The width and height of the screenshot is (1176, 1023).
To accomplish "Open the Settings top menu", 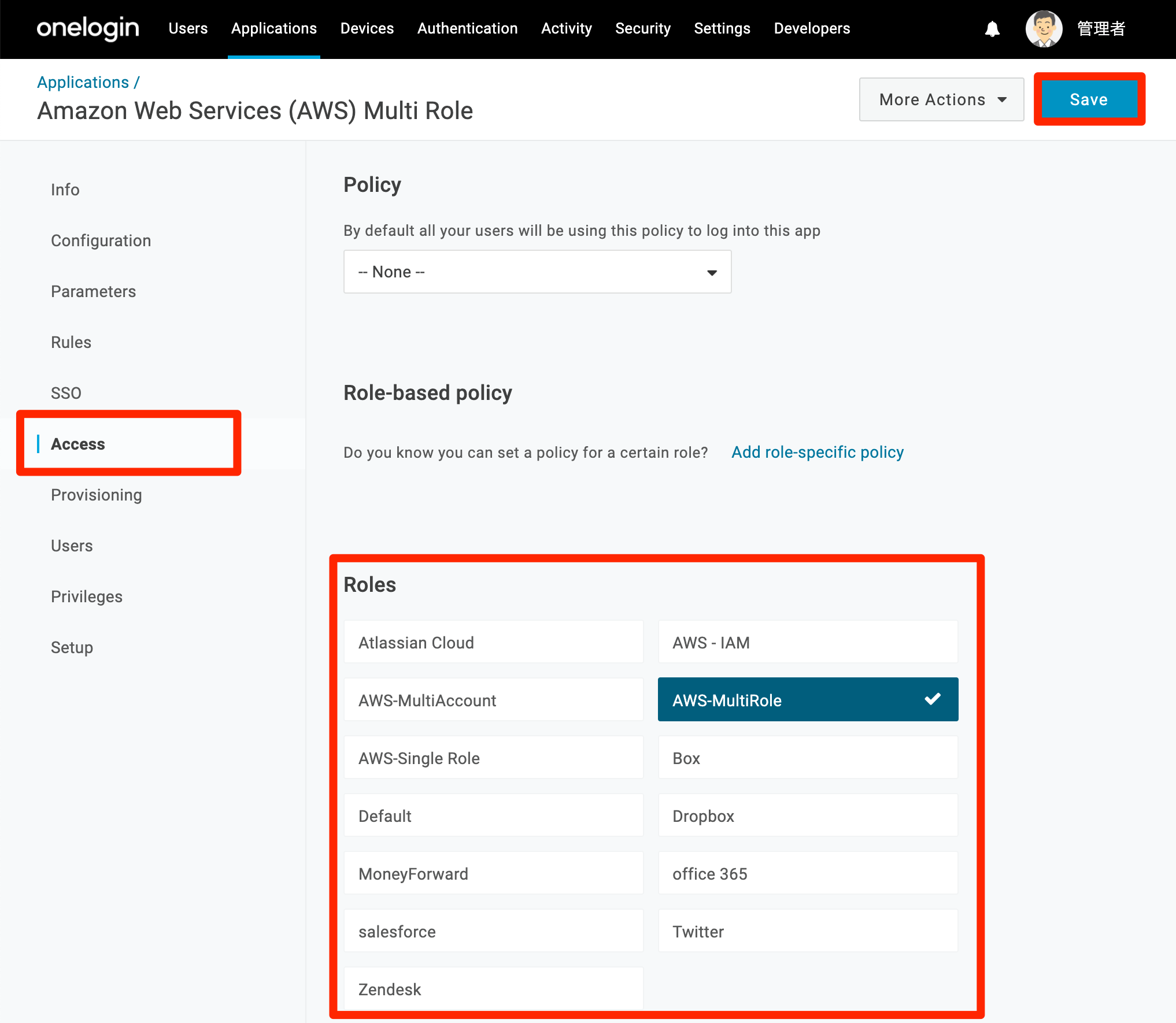I will pyautogui.click(x=722, y=28).
